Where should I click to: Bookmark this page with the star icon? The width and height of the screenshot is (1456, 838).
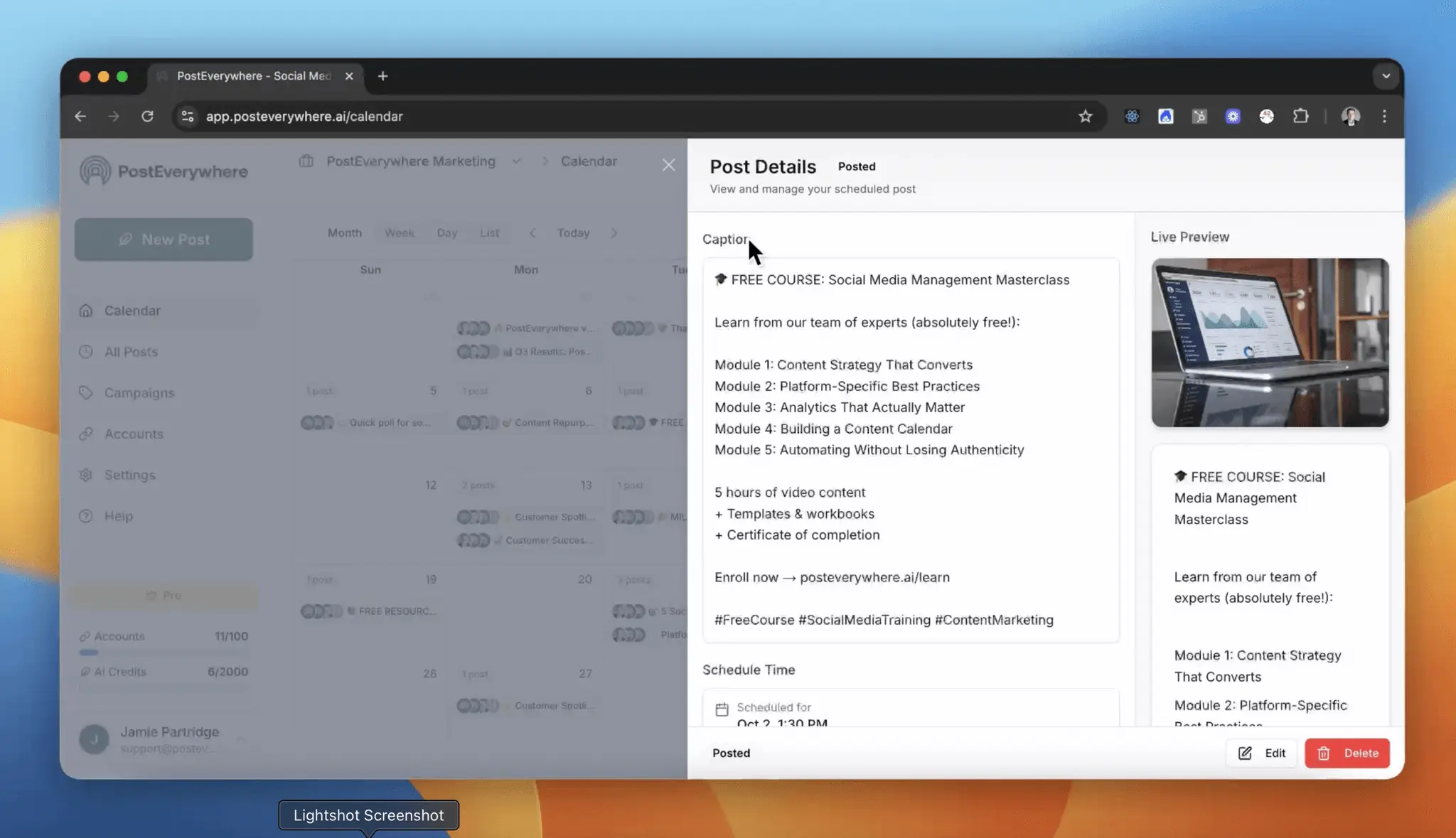pyautogui.click(x=1085, y=116)
